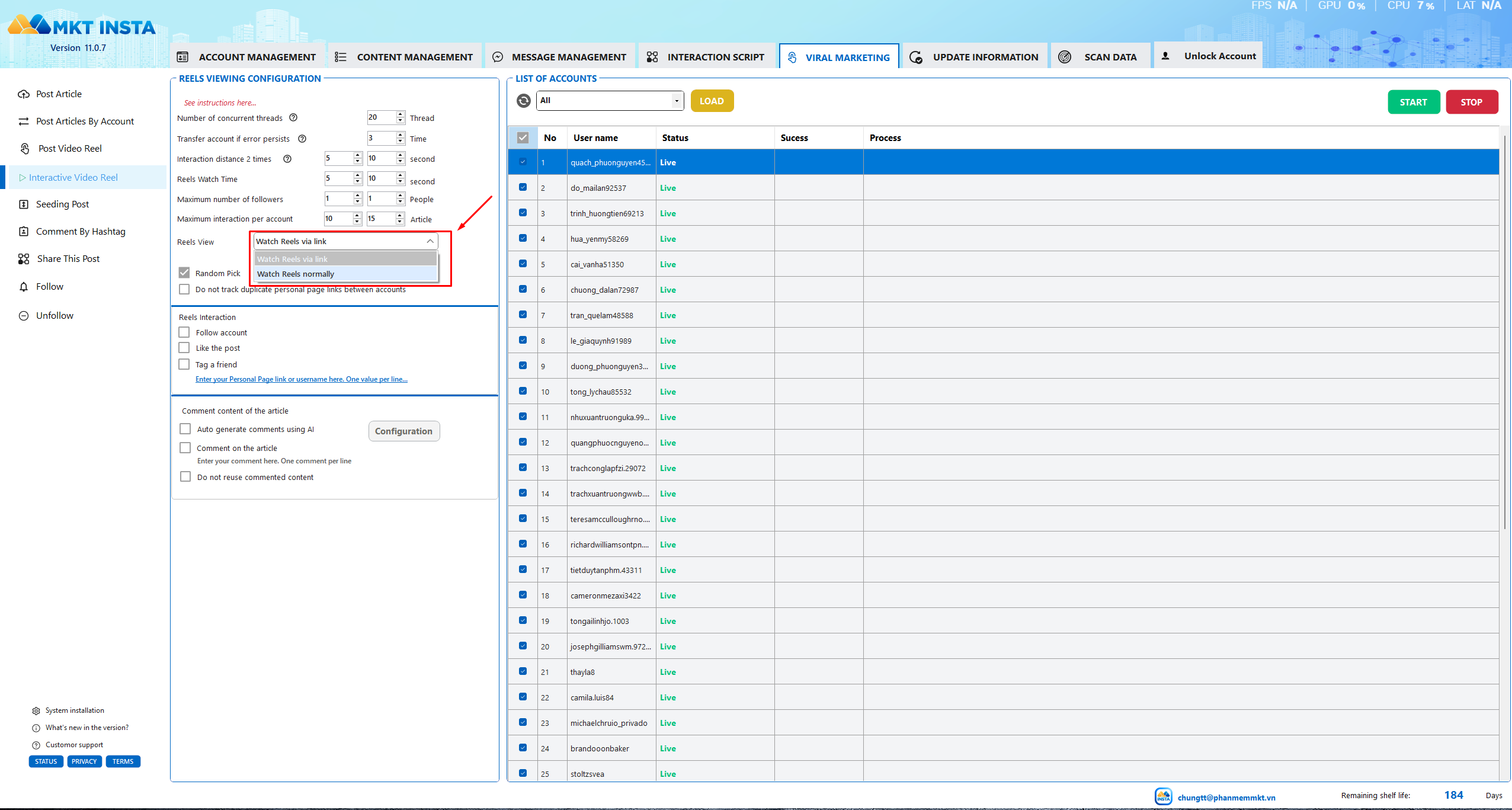Toggle the Random Pick checkbox
The width and height of the screenshot is (1512, 810).
pyautogui.click(x=184, y=273)
